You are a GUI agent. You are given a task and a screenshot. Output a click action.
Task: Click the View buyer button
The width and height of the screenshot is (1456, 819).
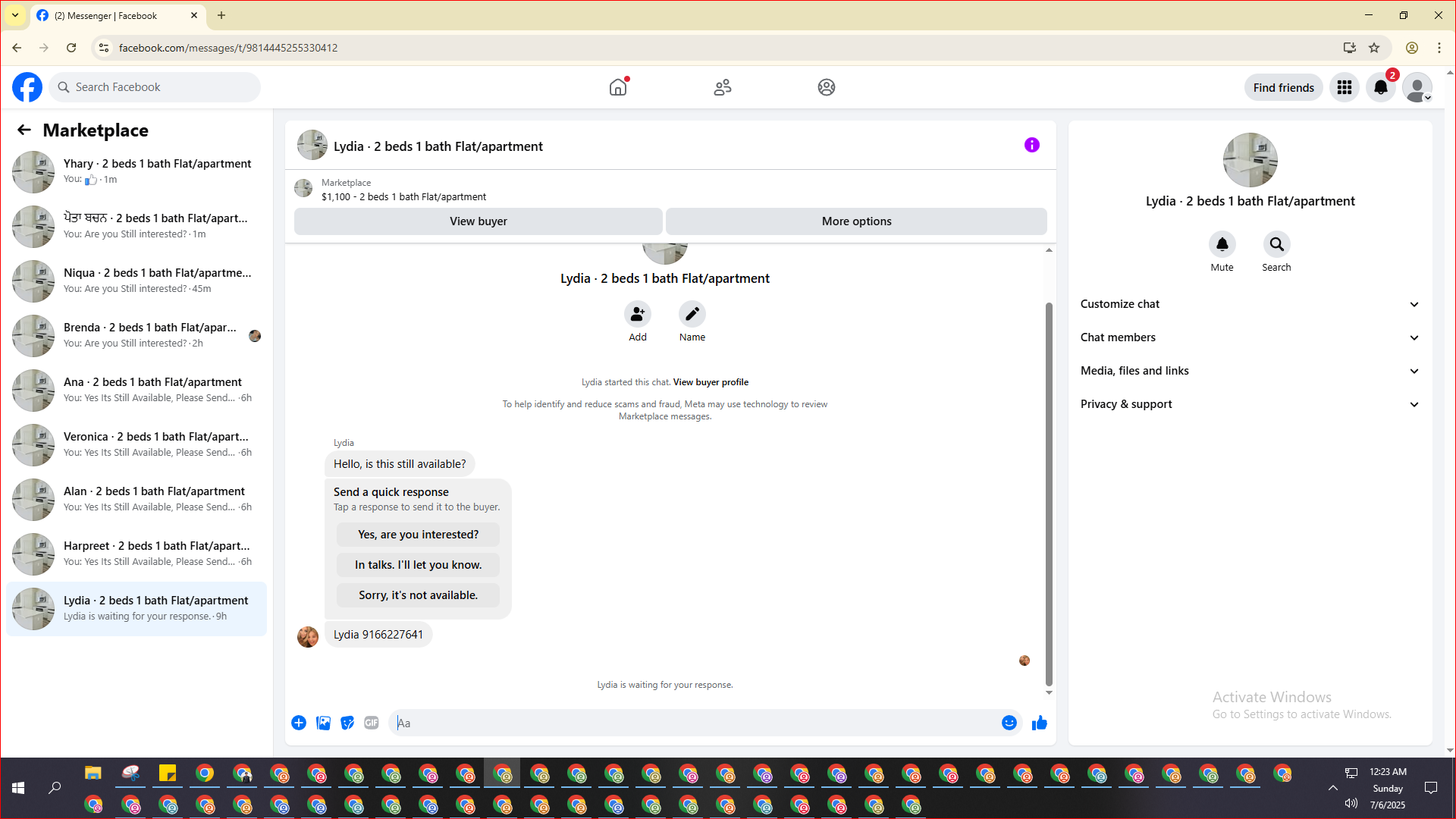(x=478, y=221)
